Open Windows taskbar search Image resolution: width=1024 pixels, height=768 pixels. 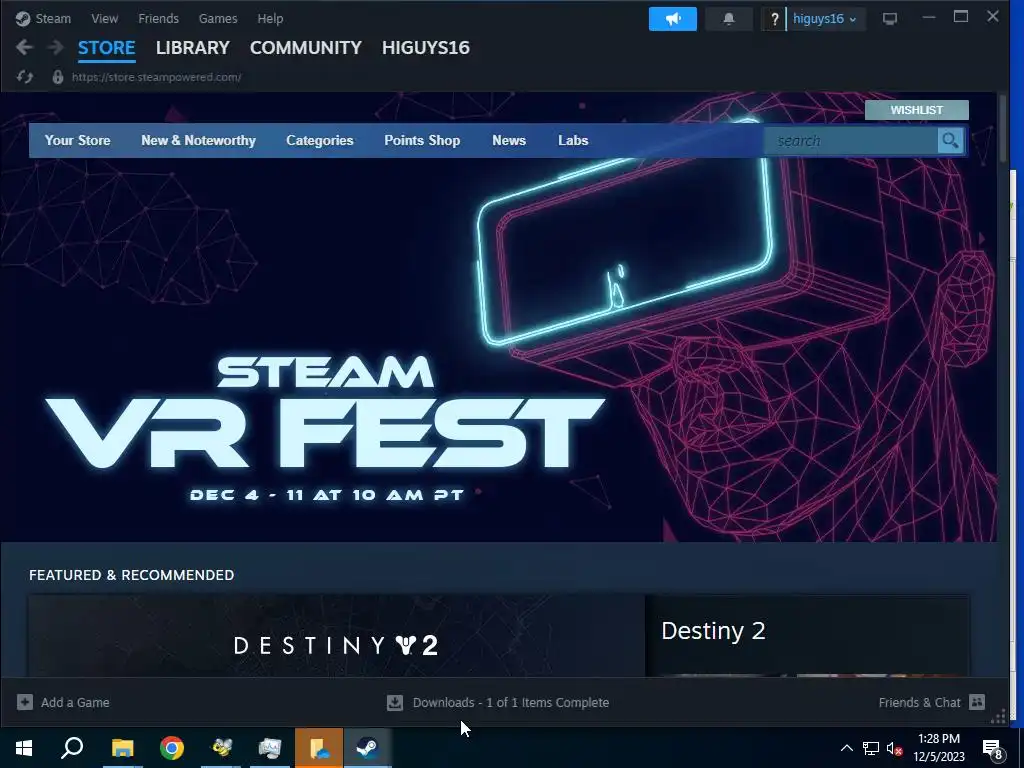click(x=72, y=748)
